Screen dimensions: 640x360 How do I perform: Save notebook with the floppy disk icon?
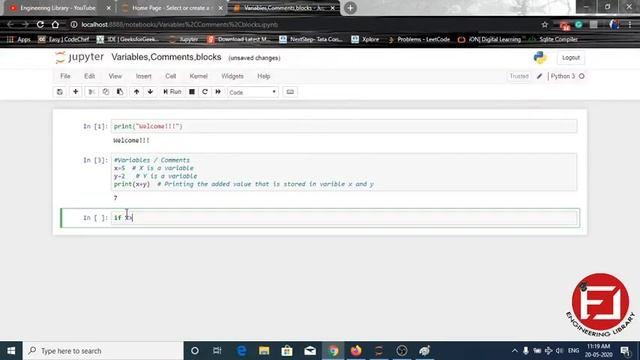pyautogui.click(x=60, y=92)
